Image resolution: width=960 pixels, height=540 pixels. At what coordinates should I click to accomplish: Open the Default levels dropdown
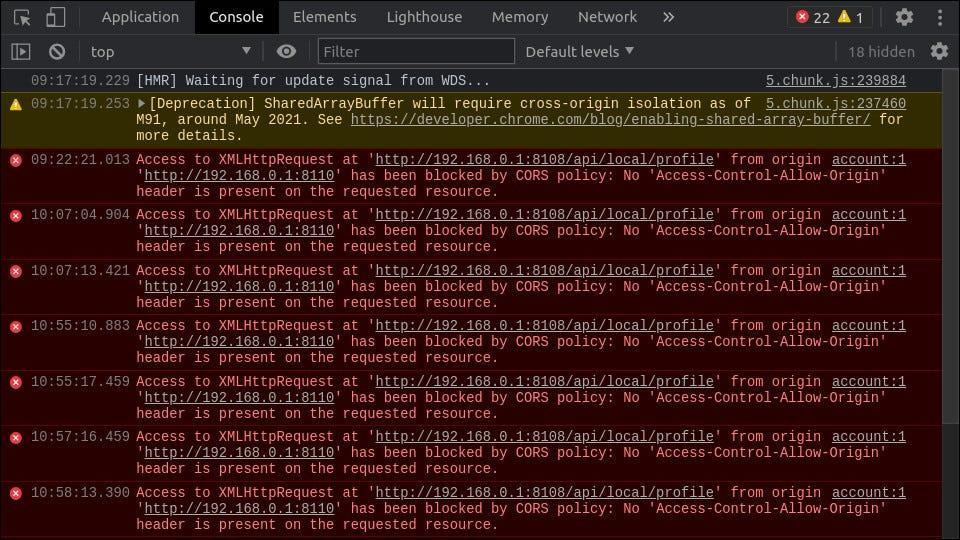click(x=579, y=51)
